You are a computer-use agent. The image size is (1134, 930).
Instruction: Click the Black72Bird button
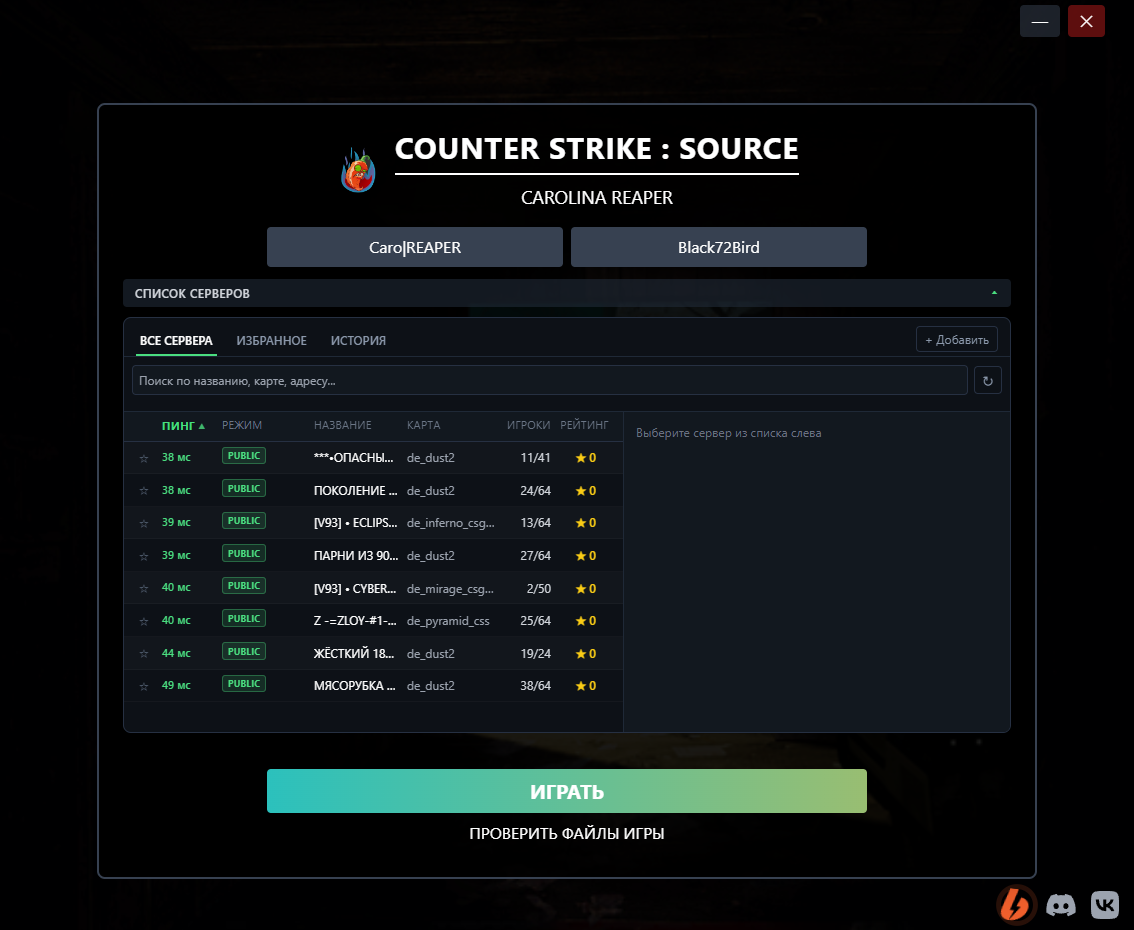[x=719, y=247]
